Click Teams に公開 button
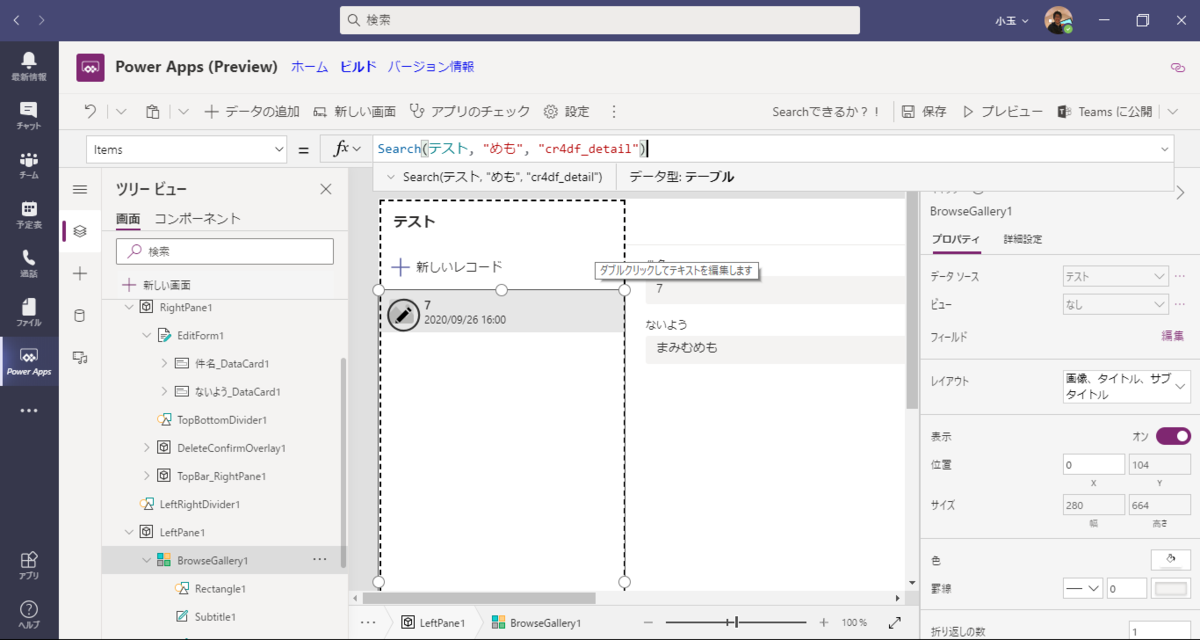Screen dimensions: 1200x640 pos(1105,111)
